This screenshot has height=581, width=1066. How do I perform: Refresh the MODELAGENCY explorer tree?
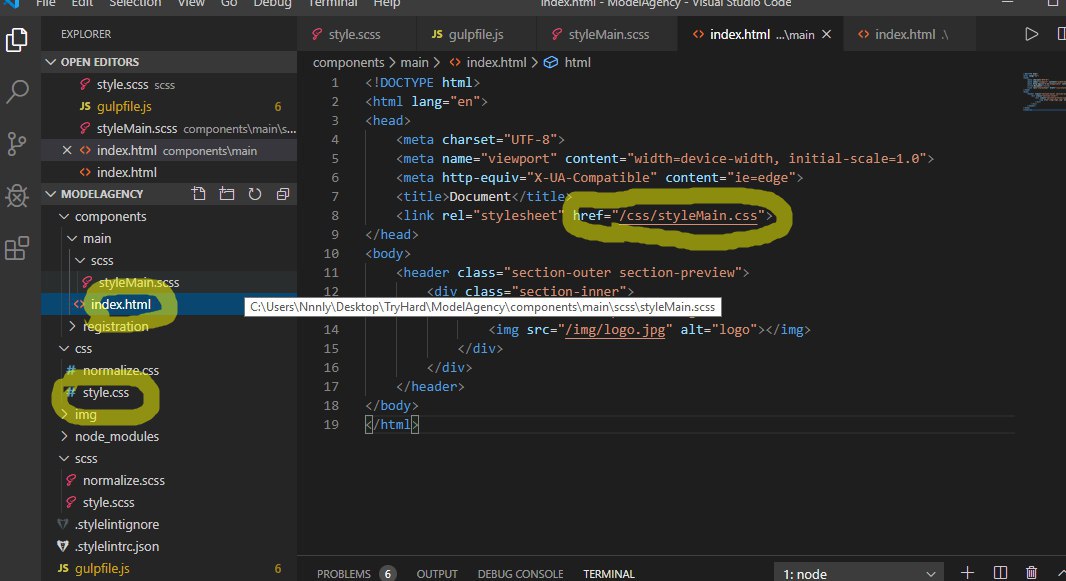[x=255, y=194]
